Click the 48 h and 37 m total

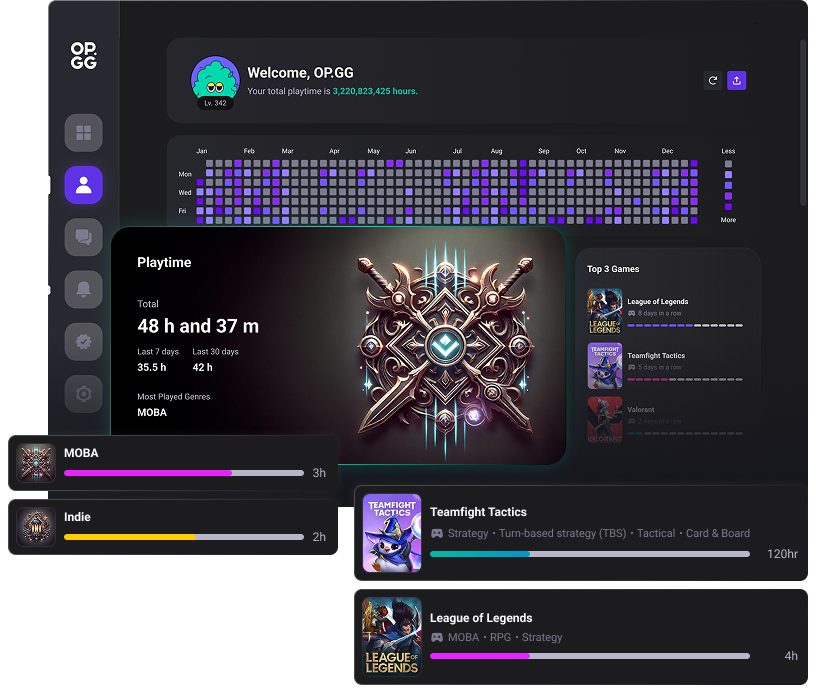click(198, 326)
